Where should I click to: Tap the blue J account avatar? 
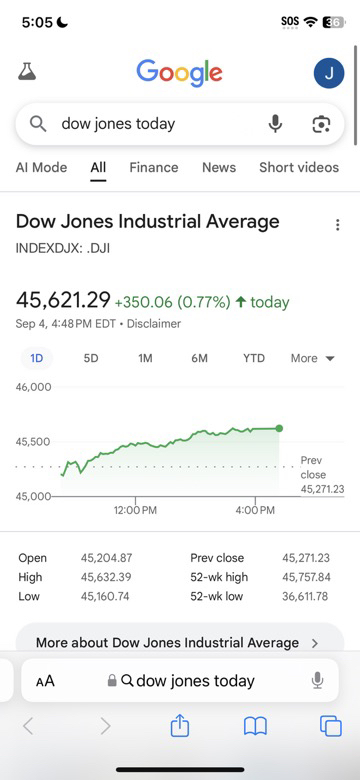tap(329, 73)
